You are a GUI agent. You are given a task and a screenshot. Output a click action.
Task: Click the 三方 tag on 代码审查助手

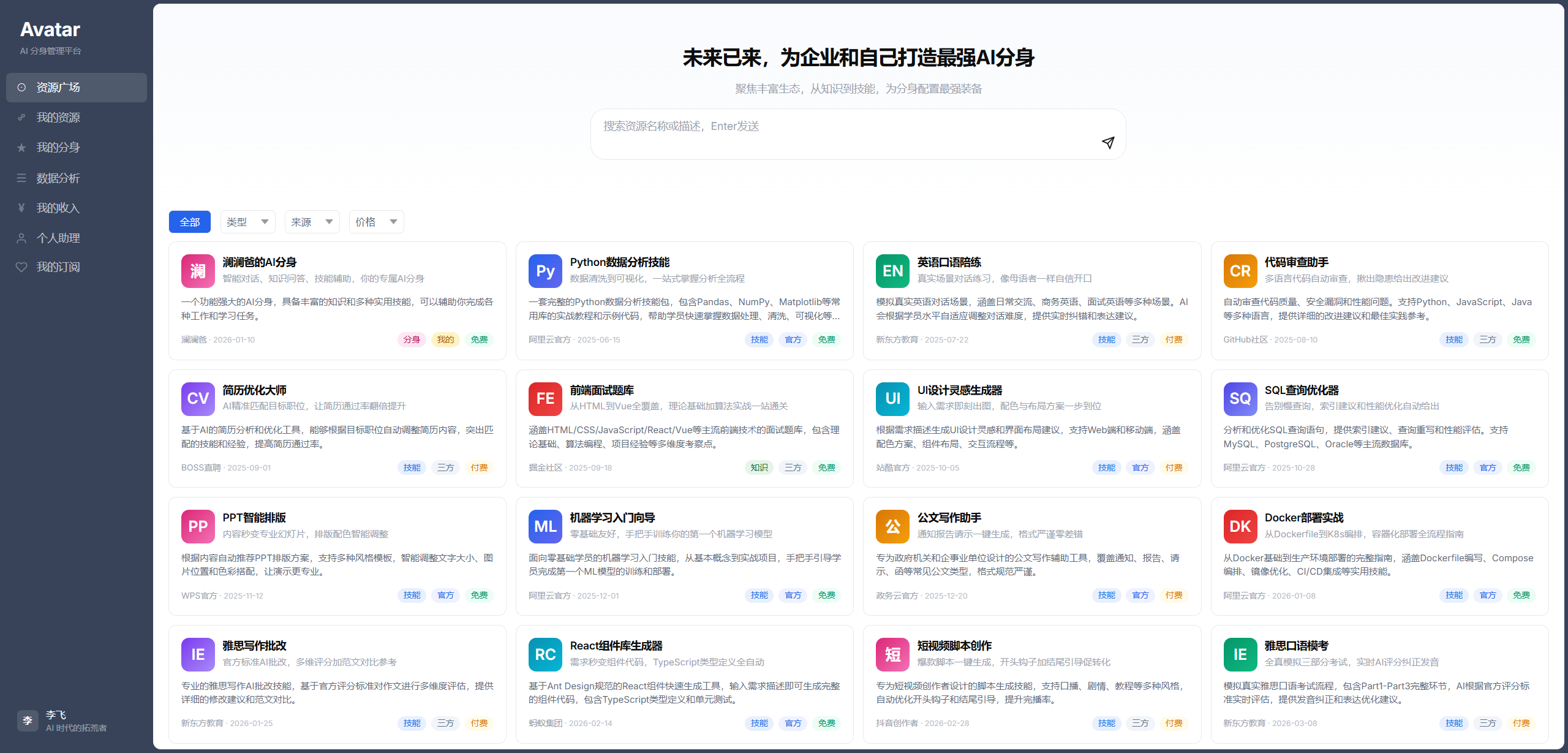(1488, 339)
